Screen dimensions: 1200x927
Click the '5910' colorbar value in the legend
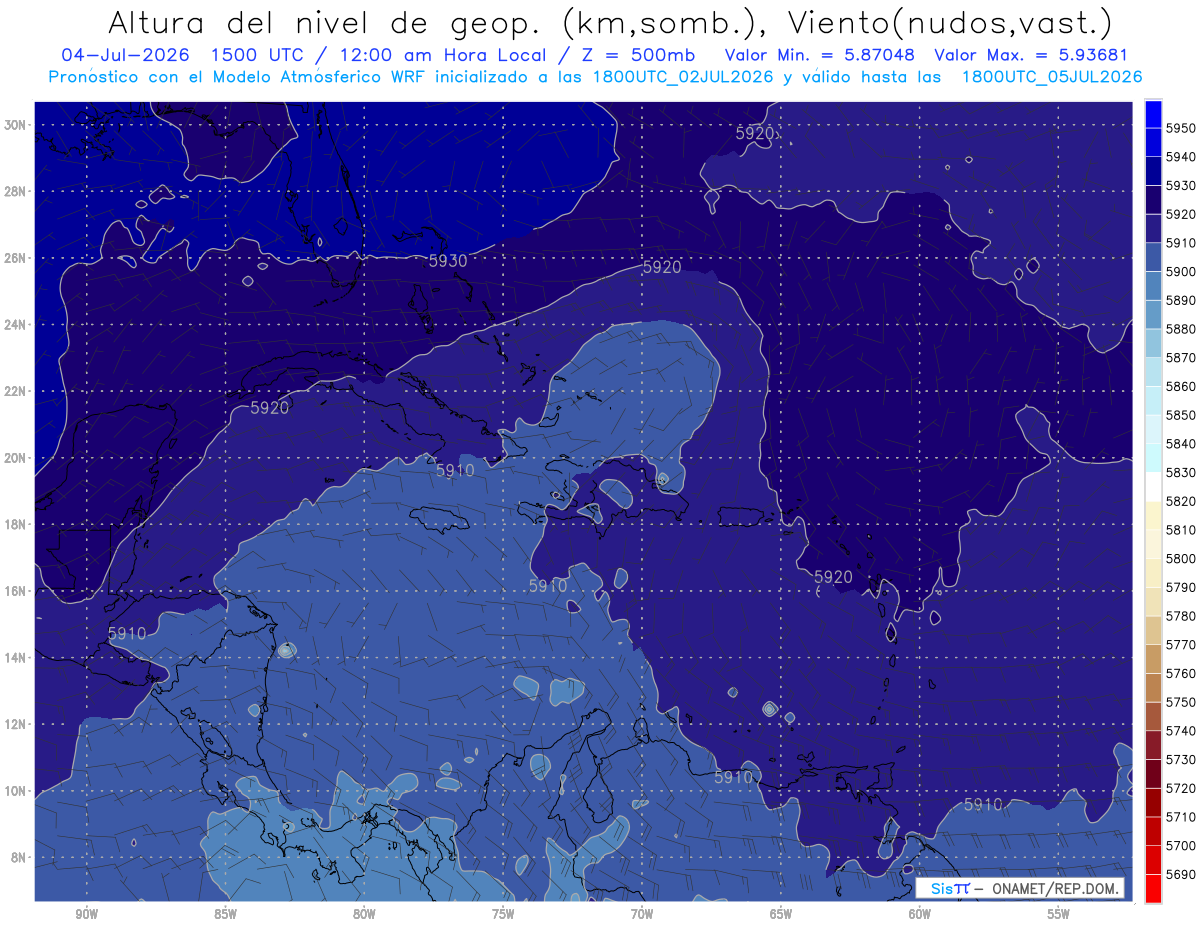[1180, 243]
